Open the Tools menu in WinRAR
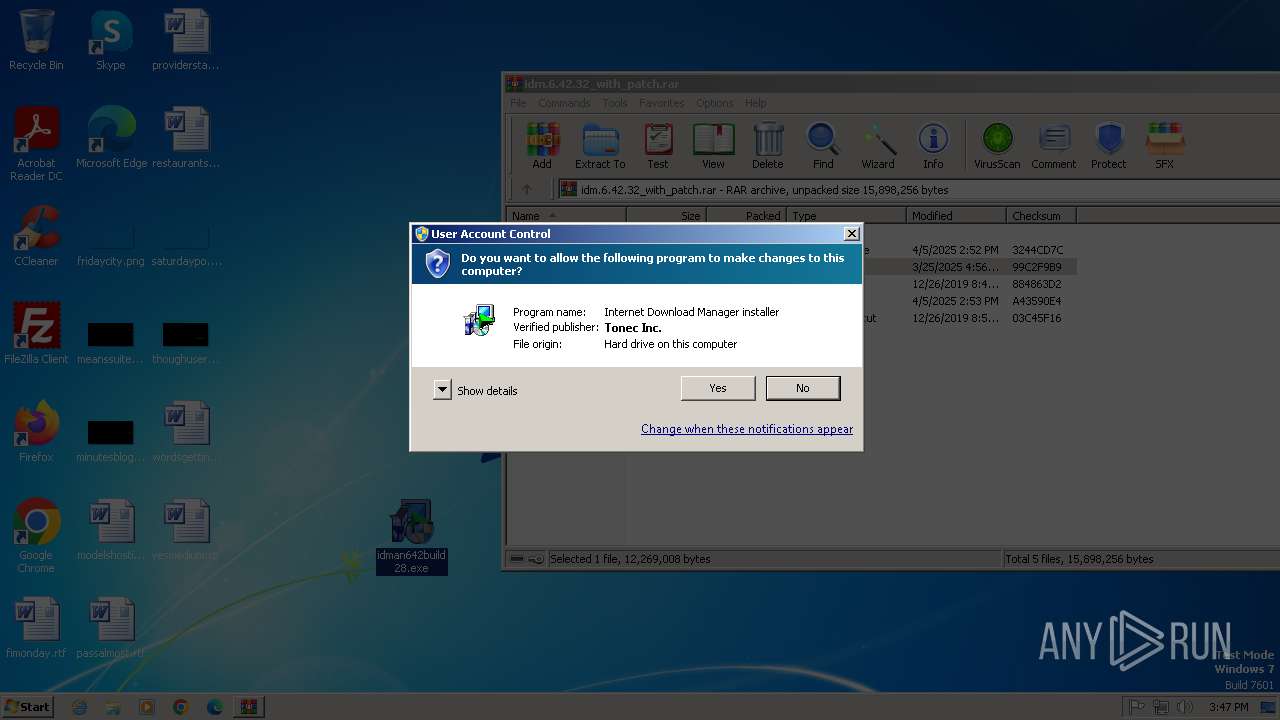 [615, 103]
